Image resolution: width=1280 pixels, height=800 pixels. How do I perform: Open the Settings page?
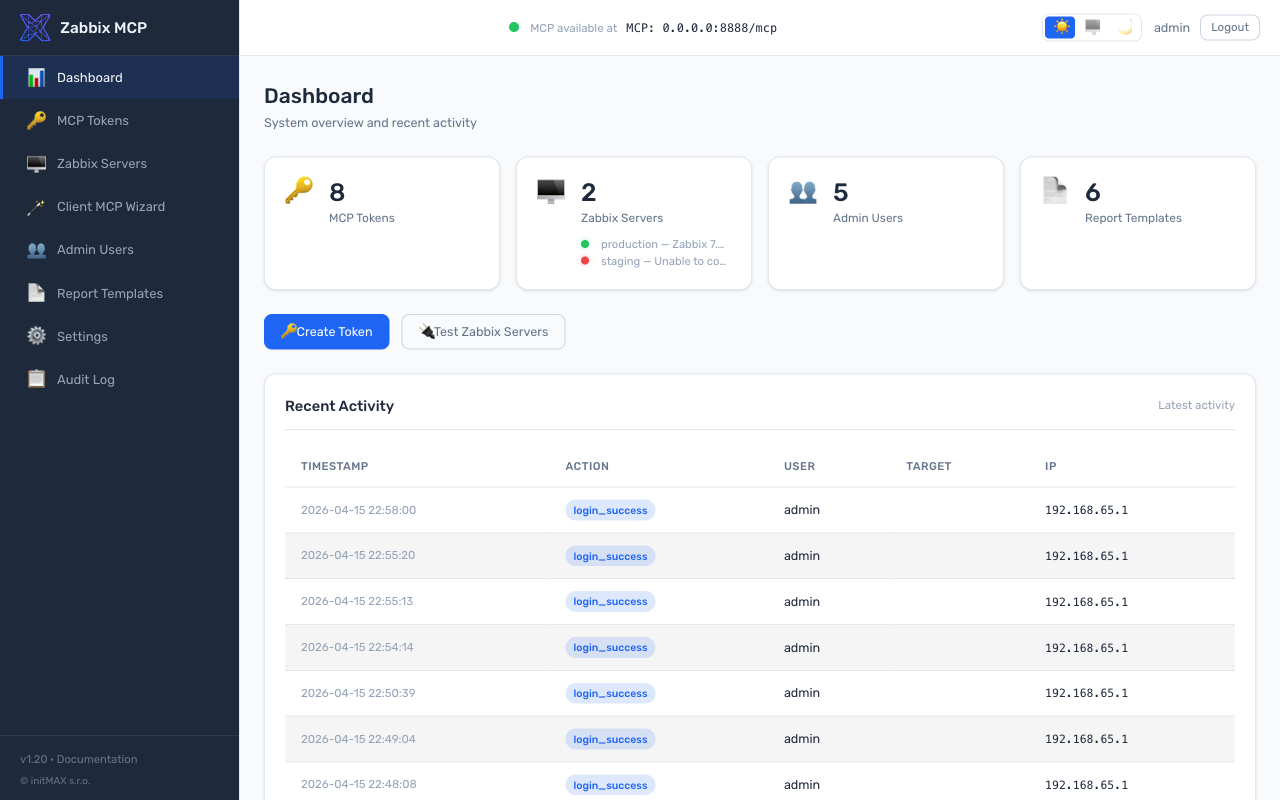120,336
